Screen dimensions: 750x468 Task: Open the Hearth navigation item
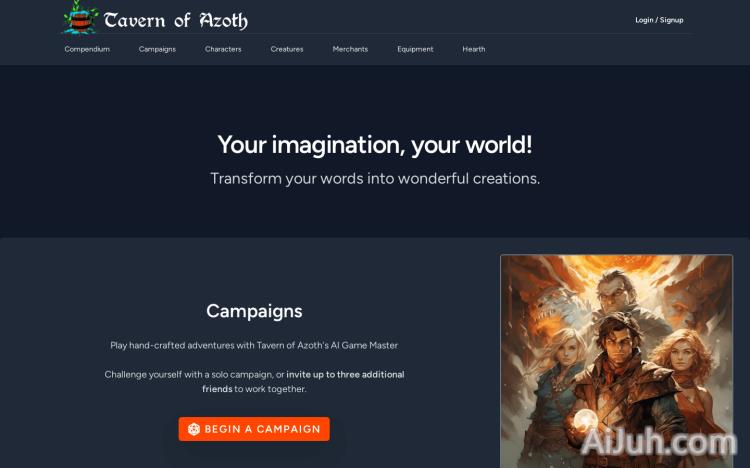pos(474,49)
